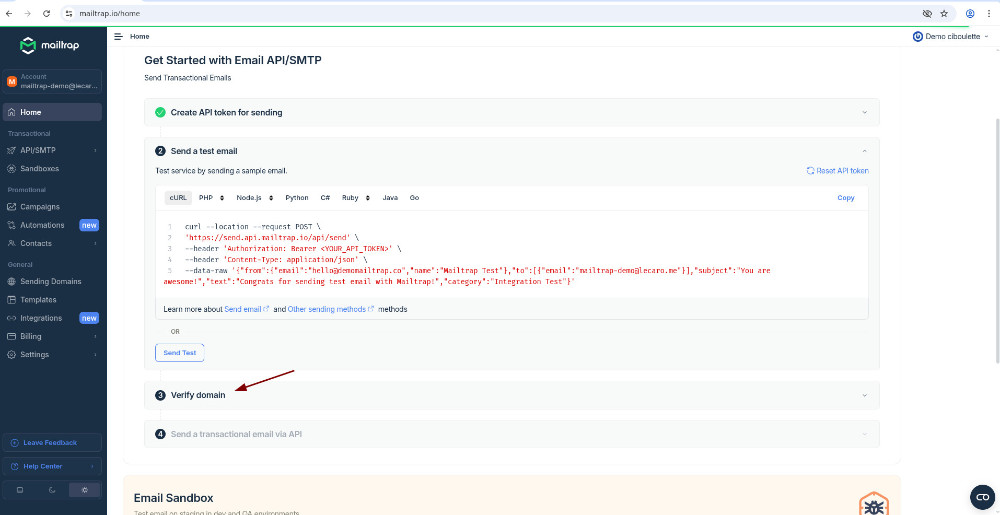Click the sidebar collapse hamburger icon
This screenshot has width=1000, height=515.
[118, 36]
